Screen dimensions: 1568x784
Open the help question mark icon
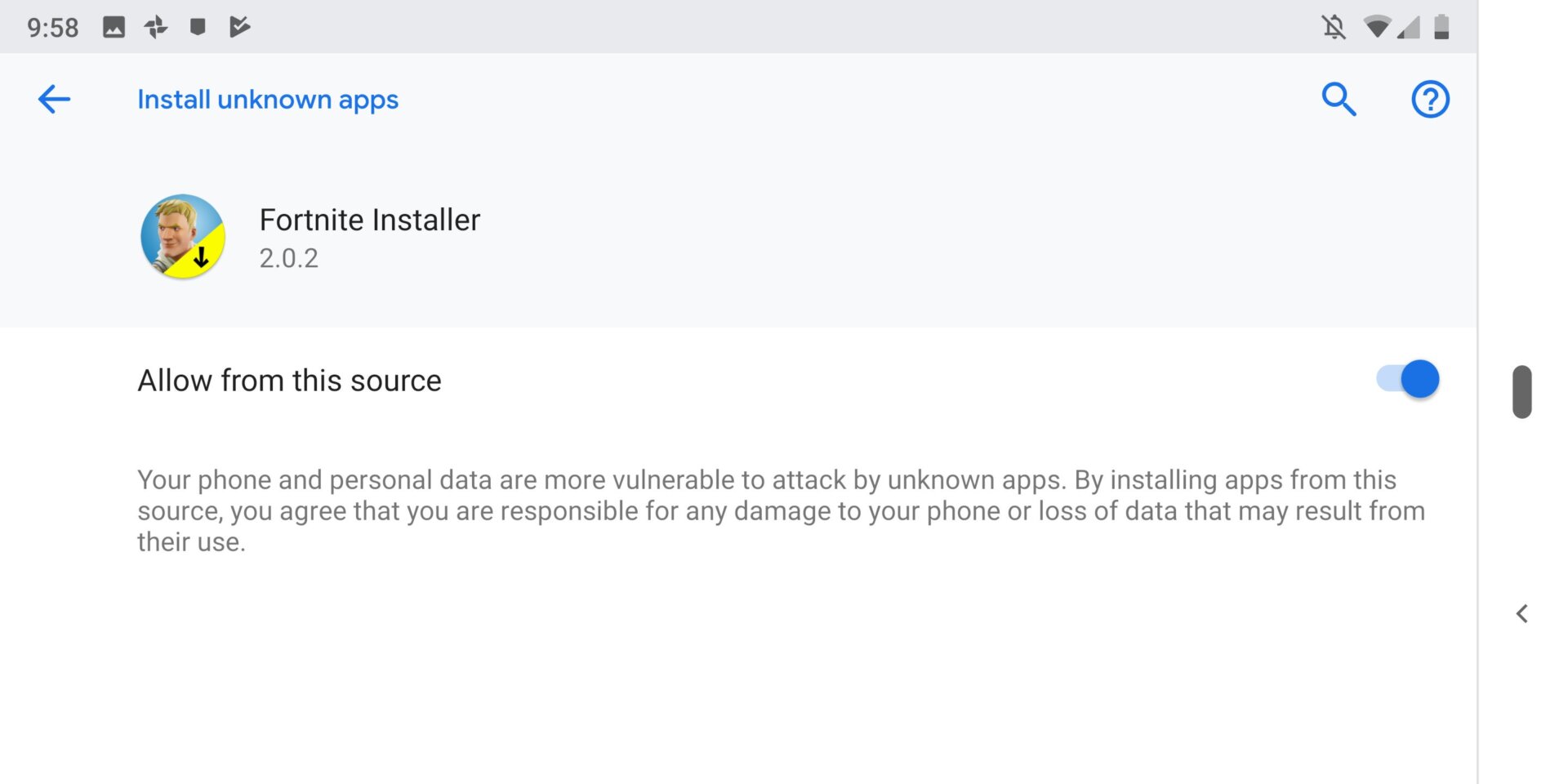click(x=1430, y=100)
